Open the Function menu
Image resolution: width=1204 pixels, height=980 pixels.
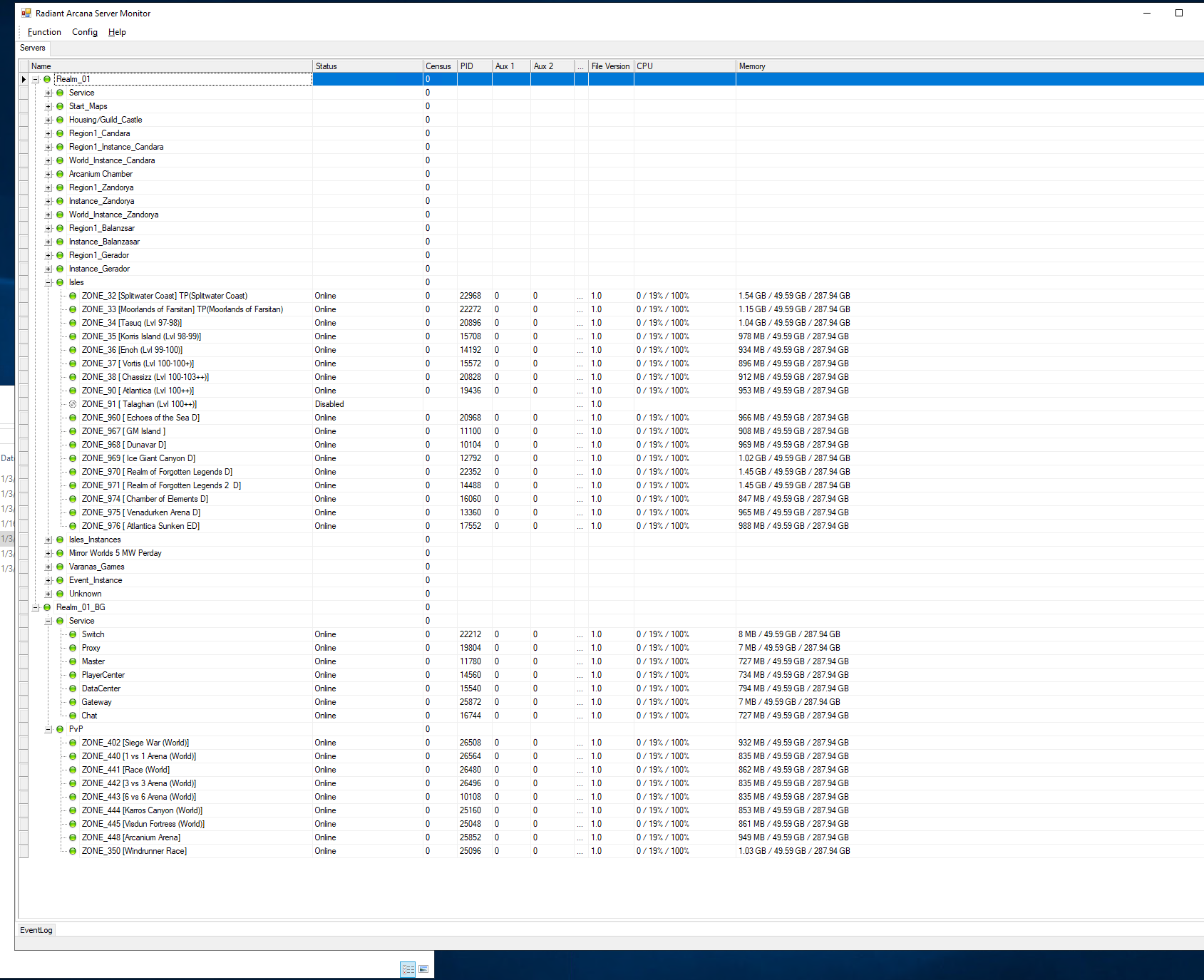tap(43, 32)
